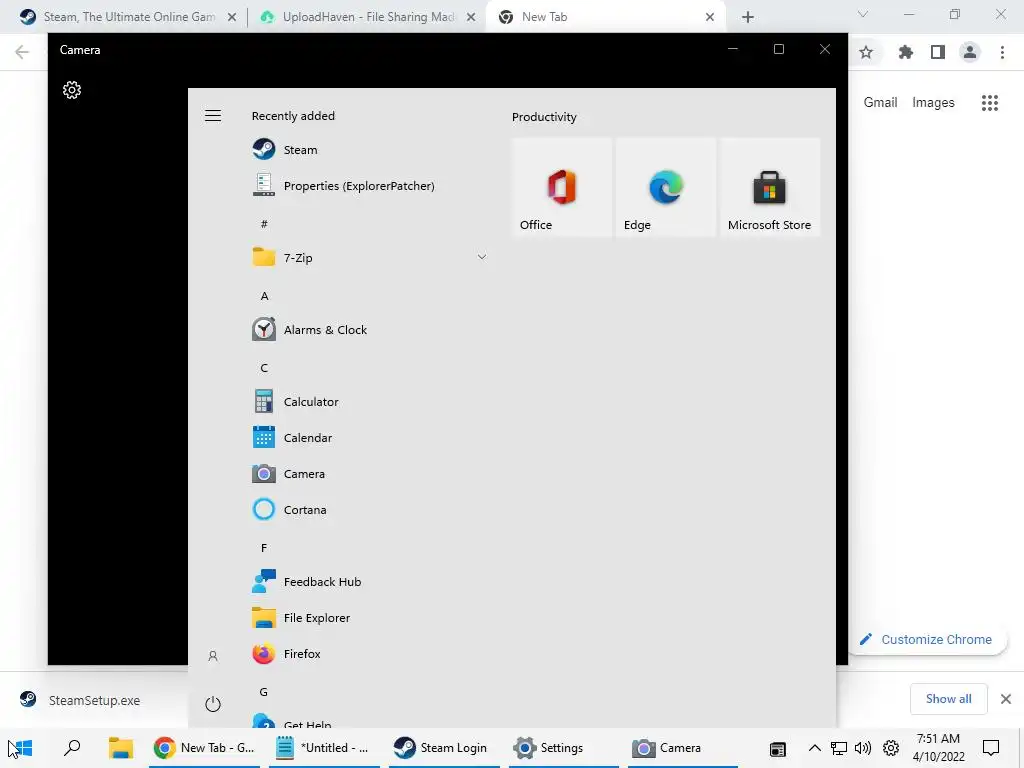This screenshot has height=768, width=1024.
Task: Switch to New Tab Chrome taskbar button
Action: coord(204,748)
